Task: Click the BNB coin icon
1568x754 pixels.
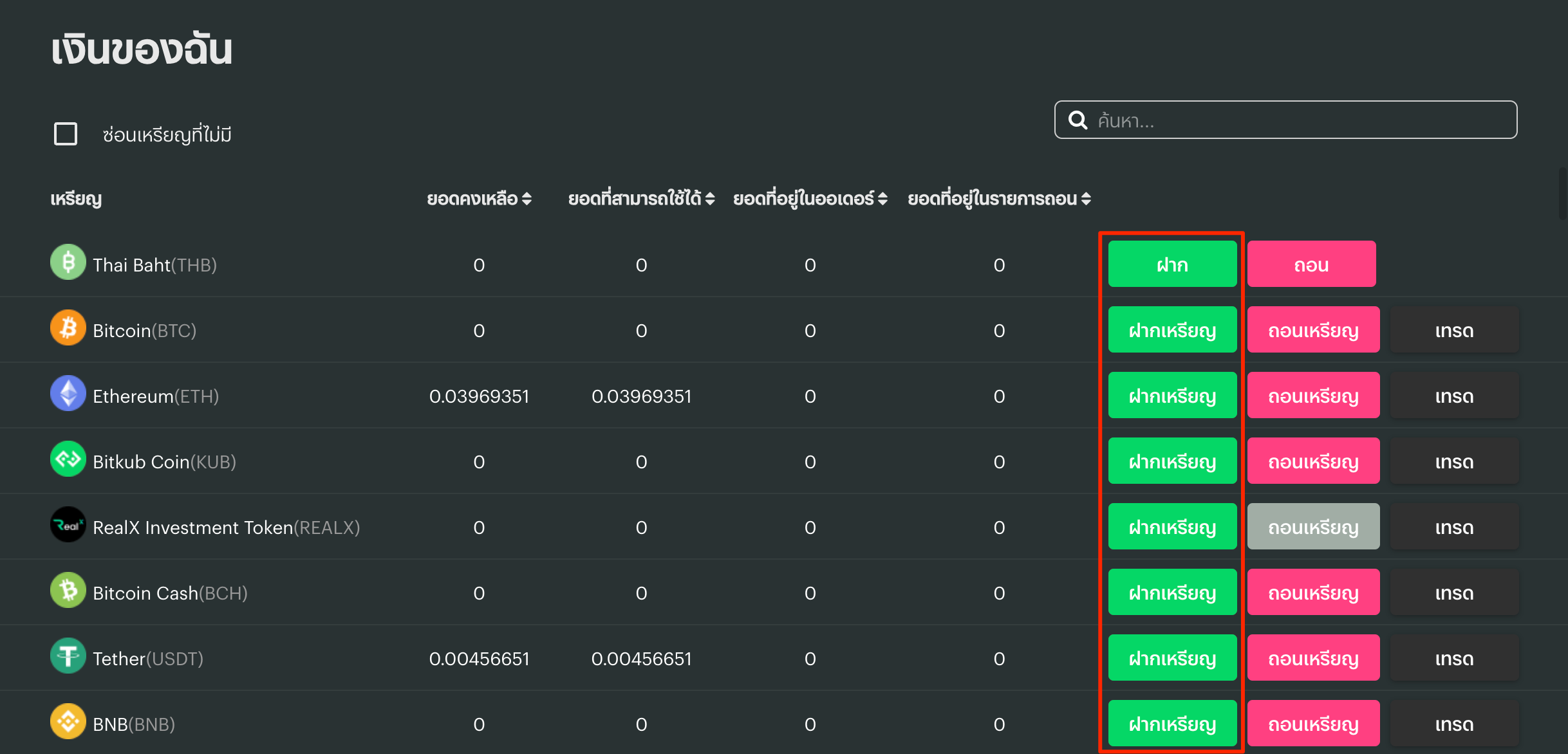Action: [x=68, y=722]
